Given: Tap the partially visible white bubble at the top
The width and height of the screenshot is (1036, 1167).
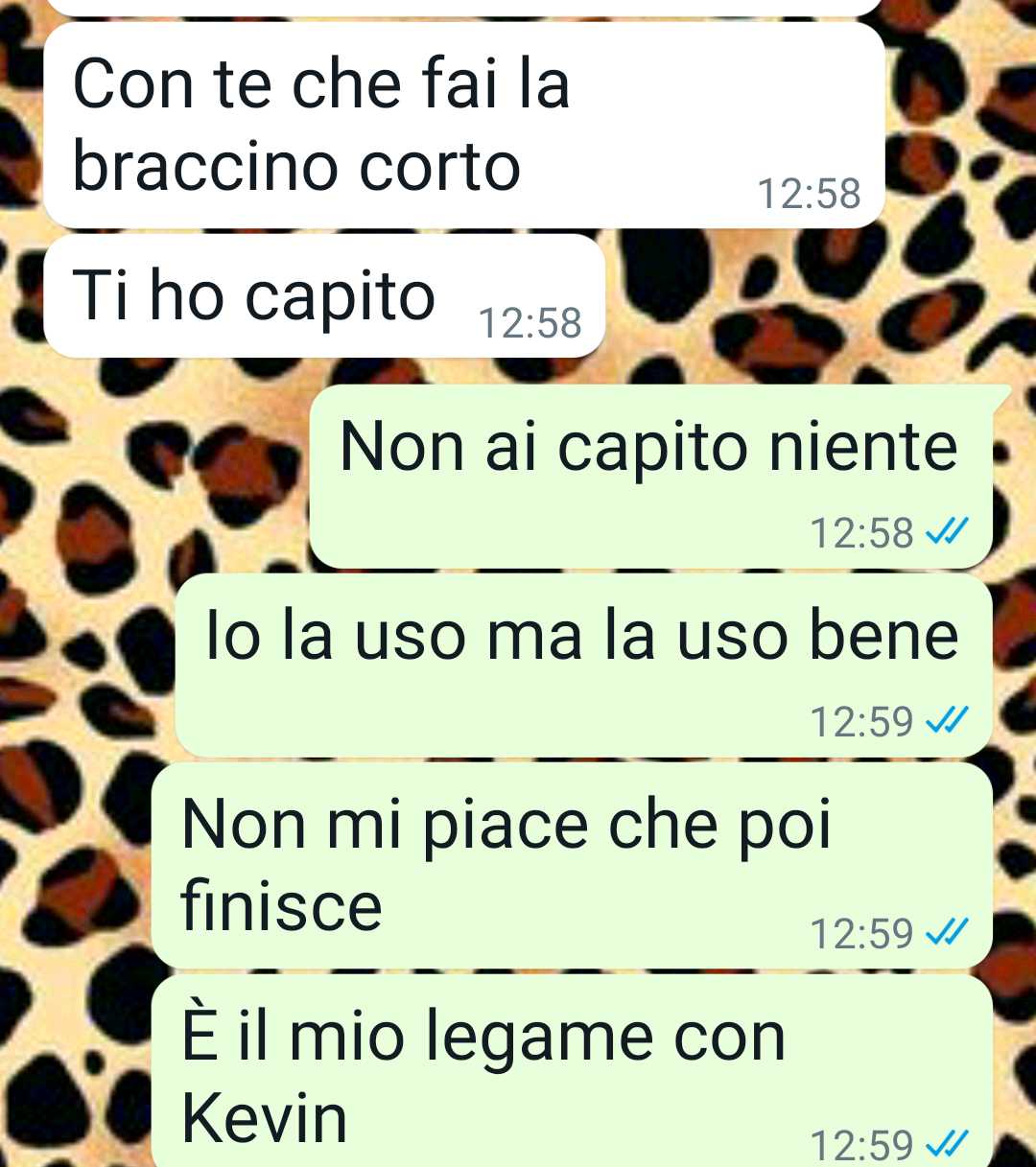Looking at the screenshot, I should [464, 7].
